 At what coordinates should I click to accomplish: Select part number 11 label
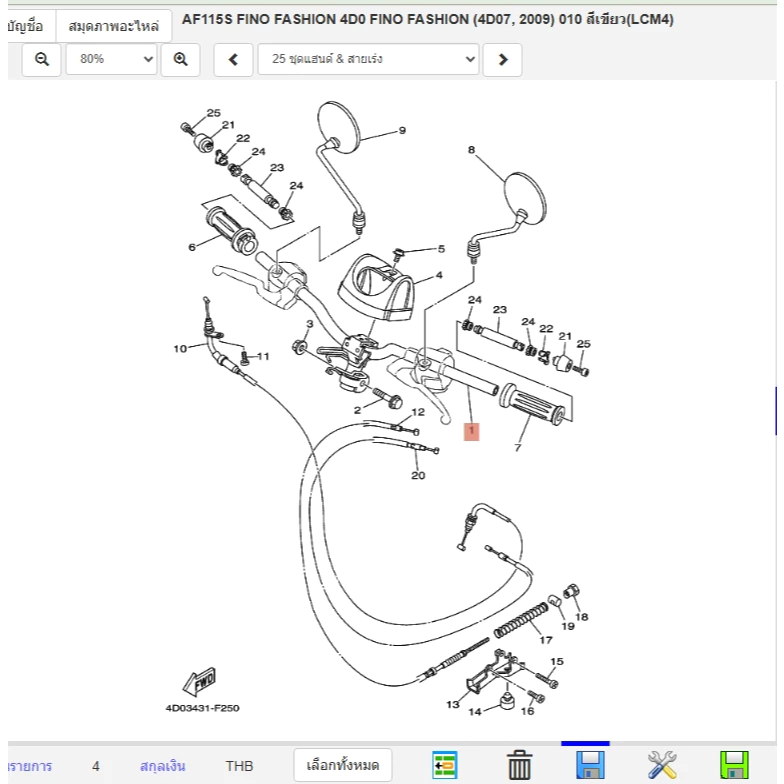pos(263,356)
